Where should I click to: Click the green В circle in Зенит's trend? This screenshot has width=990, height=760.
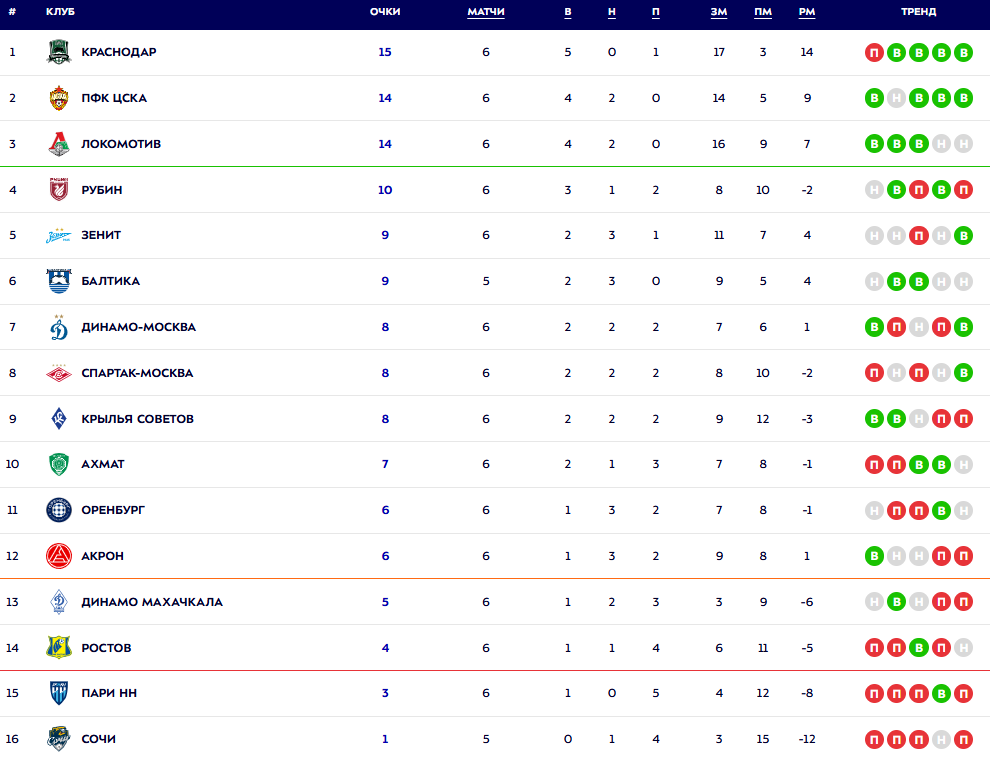(963, 236)
